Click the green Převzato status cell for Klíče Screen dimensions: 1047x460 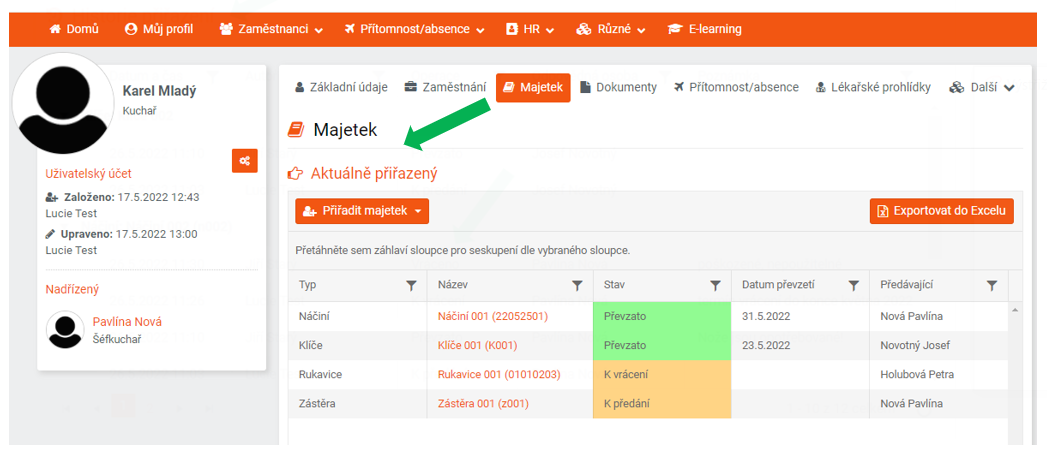(662, 345)
